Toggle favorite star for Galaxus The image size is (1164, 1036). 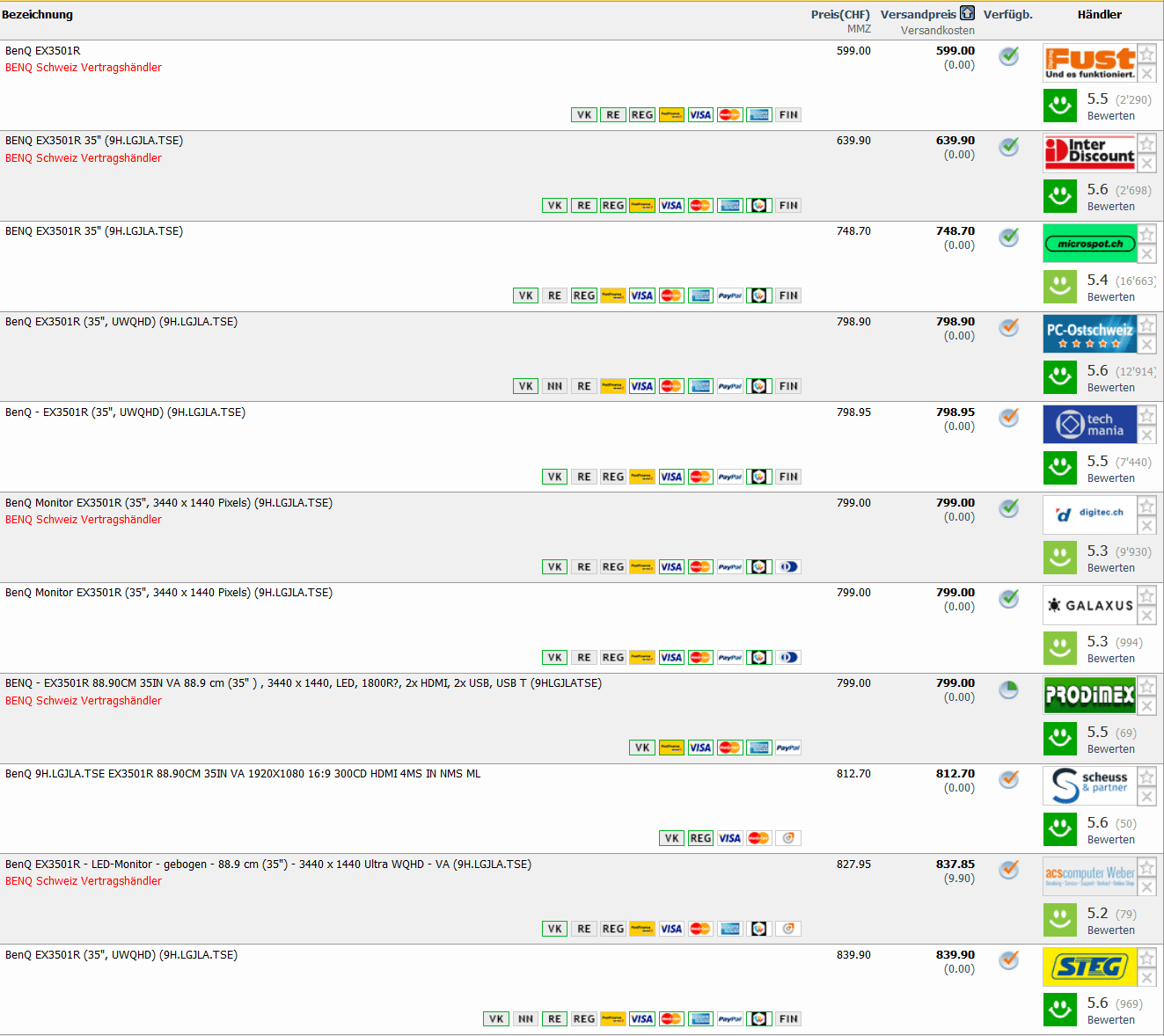(1147, 595)
